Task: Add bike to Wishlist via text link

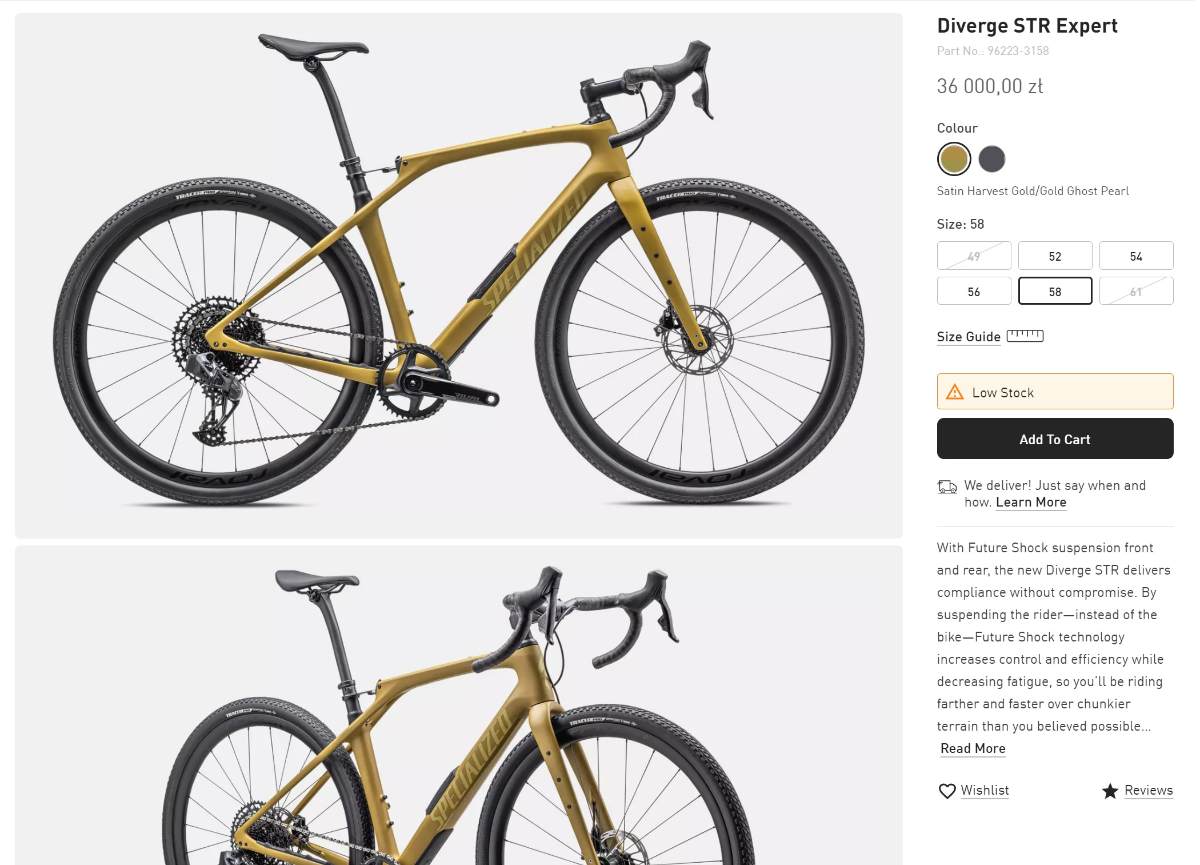Action: click(x=985, y=791)
